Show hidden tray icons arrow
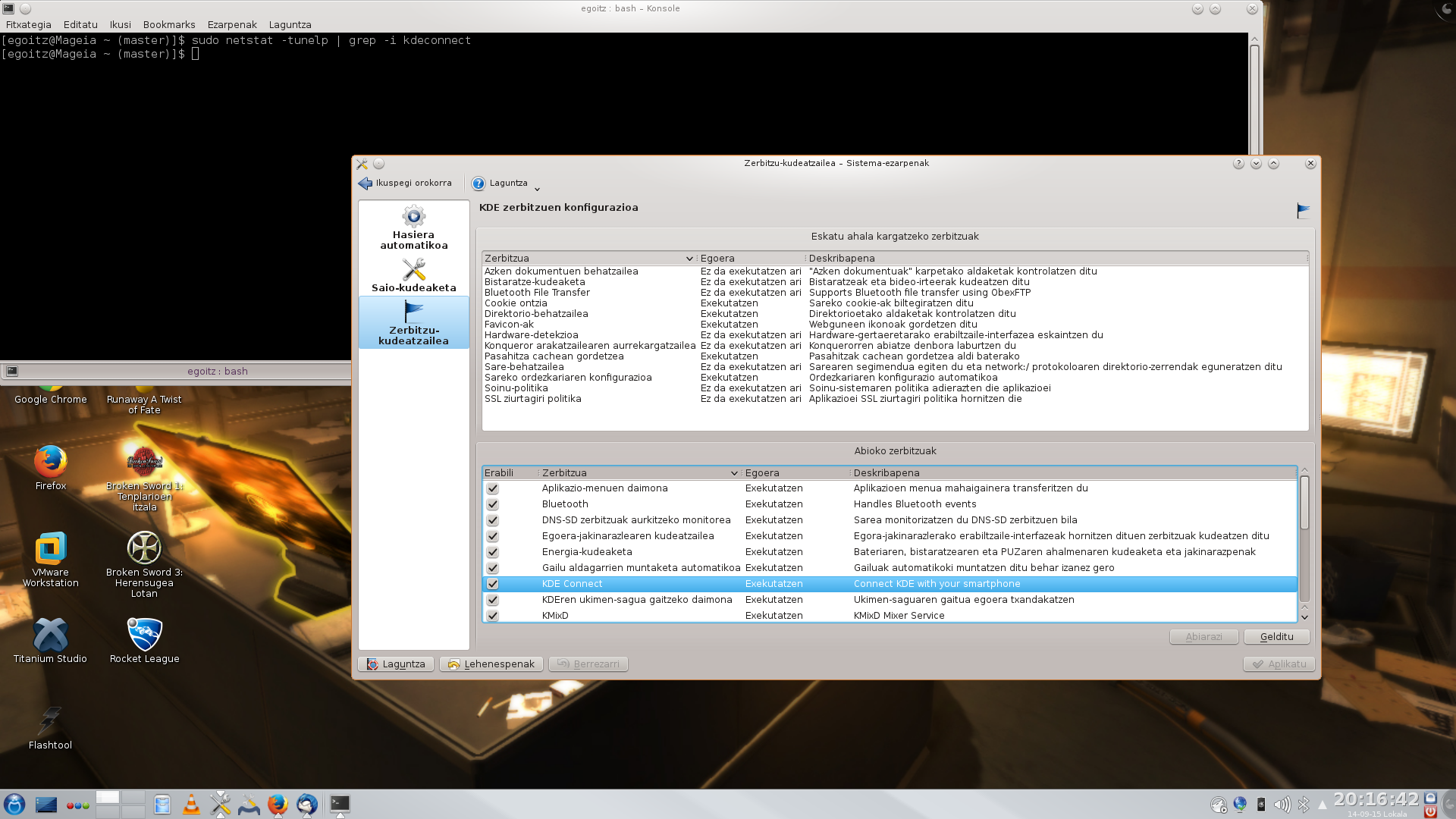This screenshot has width=1456, height=819. tap(1323, 805)
